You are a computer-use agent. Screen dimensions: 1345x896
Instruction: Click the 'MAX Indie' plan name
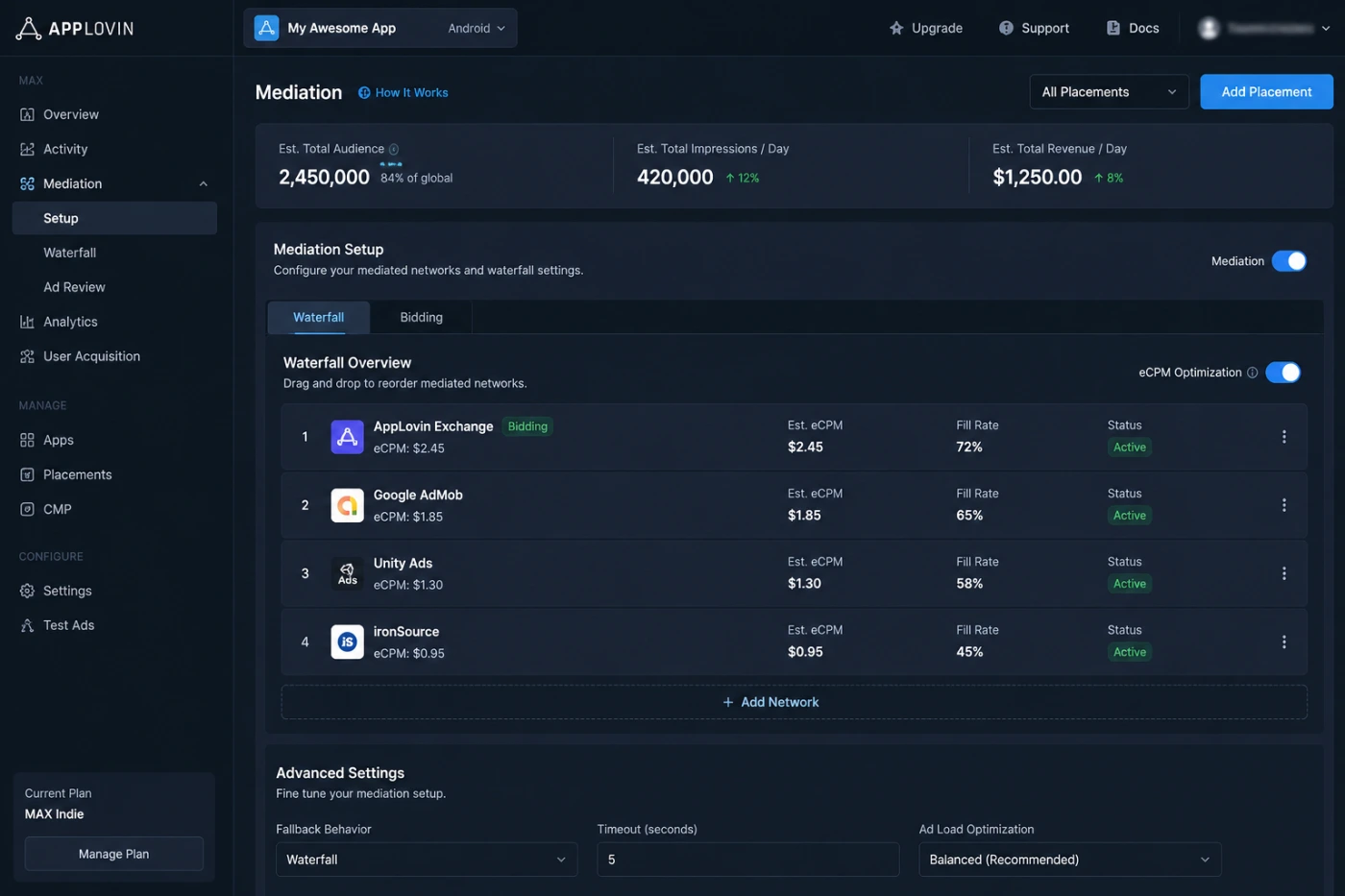tap(55, 814)
